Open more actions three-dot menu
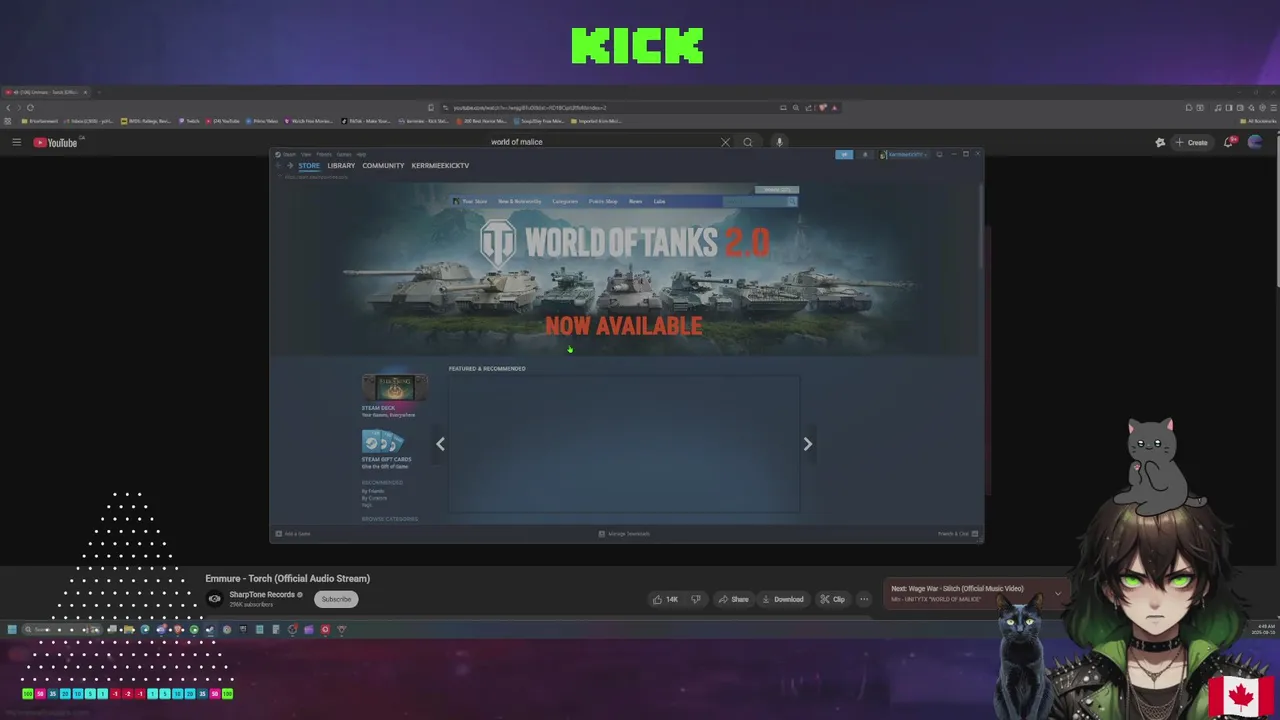1280x720 pixels. pyautogui.click(x=864, y=599)
